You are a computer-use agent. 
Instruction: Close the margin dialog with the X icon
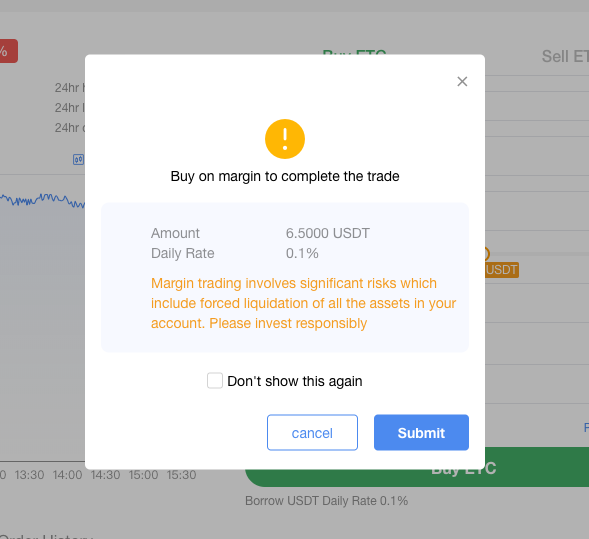click(462, 82)
